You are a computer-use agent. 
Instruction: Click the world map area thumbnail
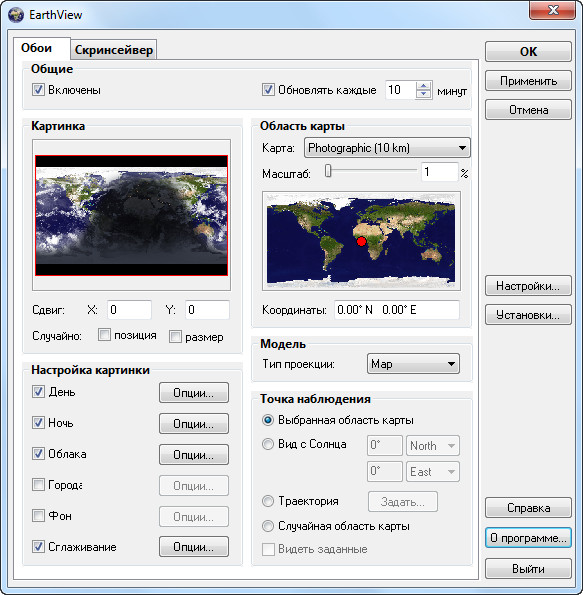(x=361, y=241)
